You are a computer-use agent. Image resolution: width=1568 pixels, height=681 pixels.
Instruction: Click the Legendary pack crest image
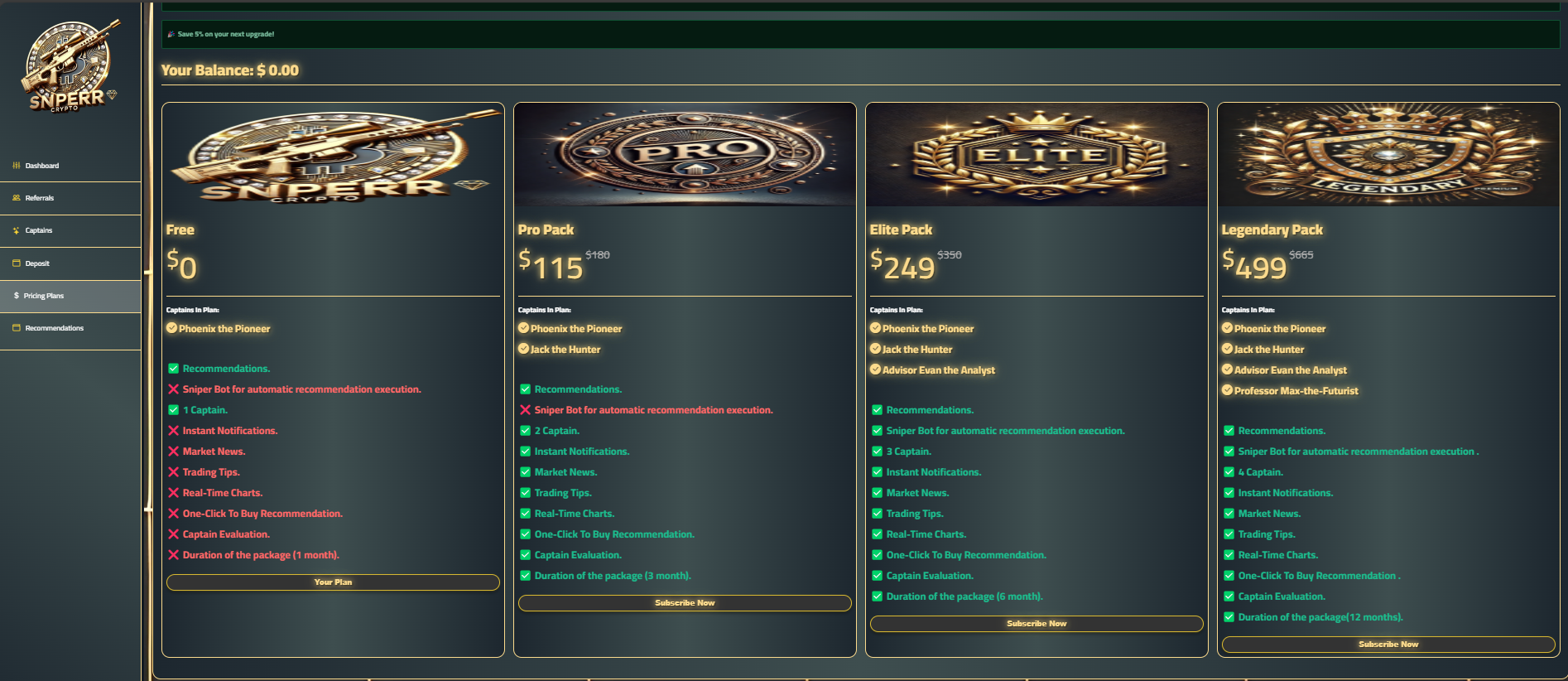(1388, 155)
